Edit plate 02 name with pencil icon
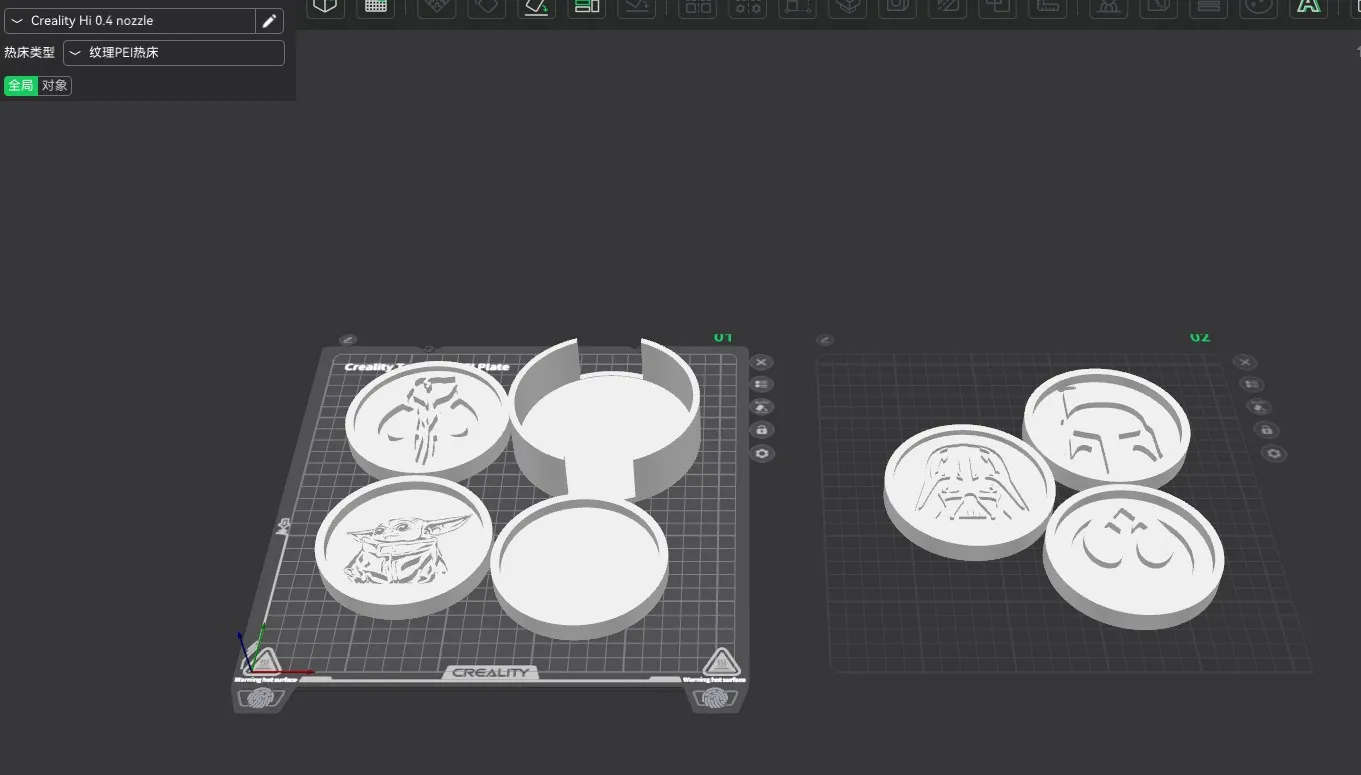This screenshot has width=1361, height=775. pos(825,340)
